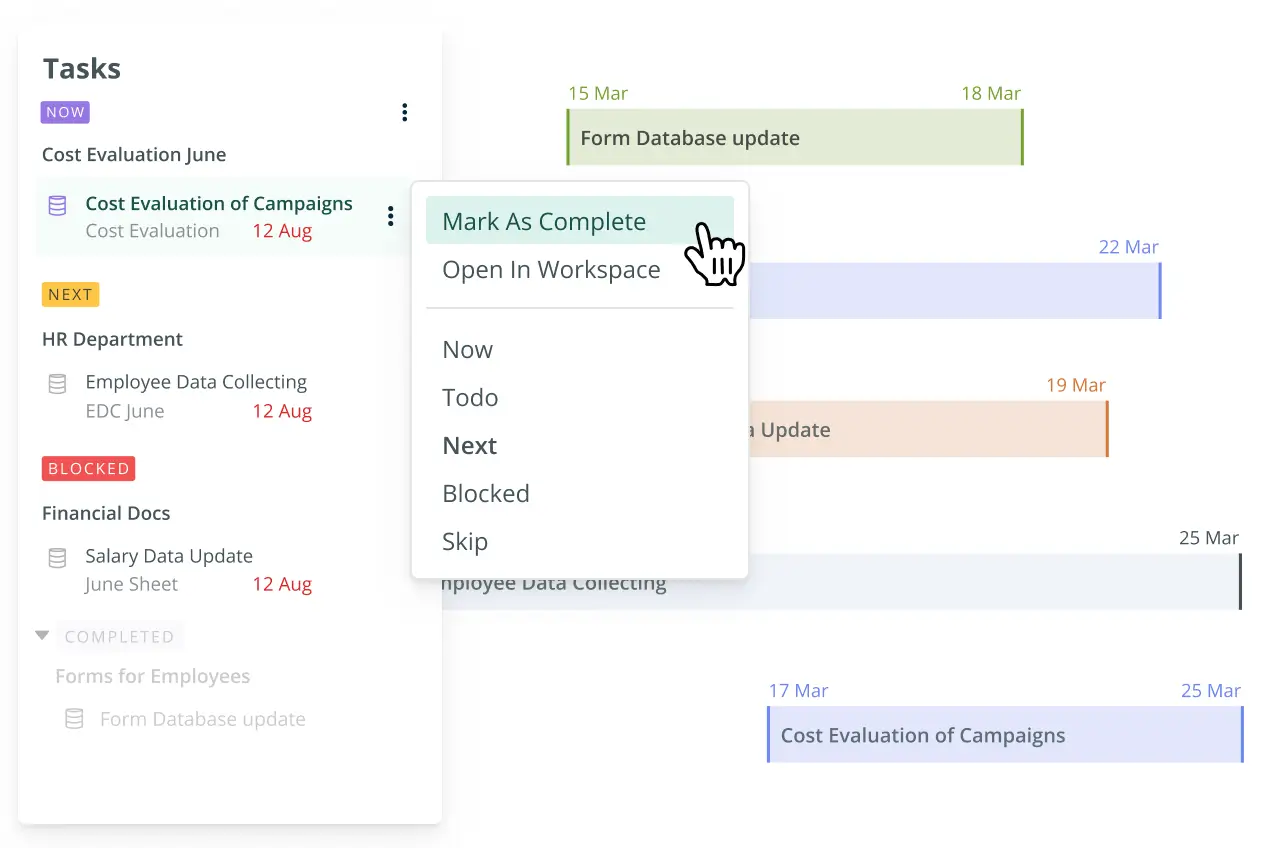Click the yellow NEXT status badge
Image resolution: width=1280 pixels, height=848 pixels.
pyautogui.click(x=70, y=294)
